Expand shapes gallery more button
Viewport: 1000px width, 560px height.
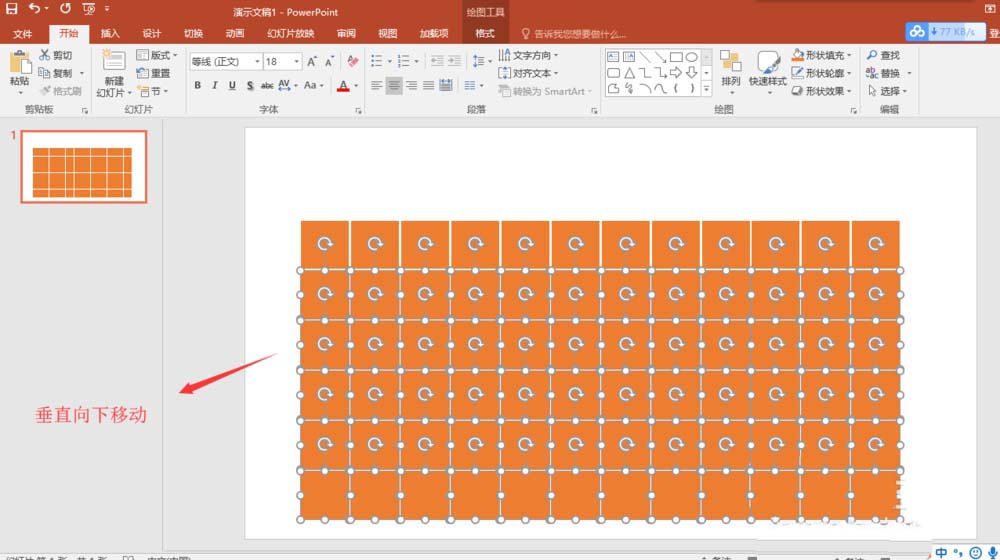706,89
